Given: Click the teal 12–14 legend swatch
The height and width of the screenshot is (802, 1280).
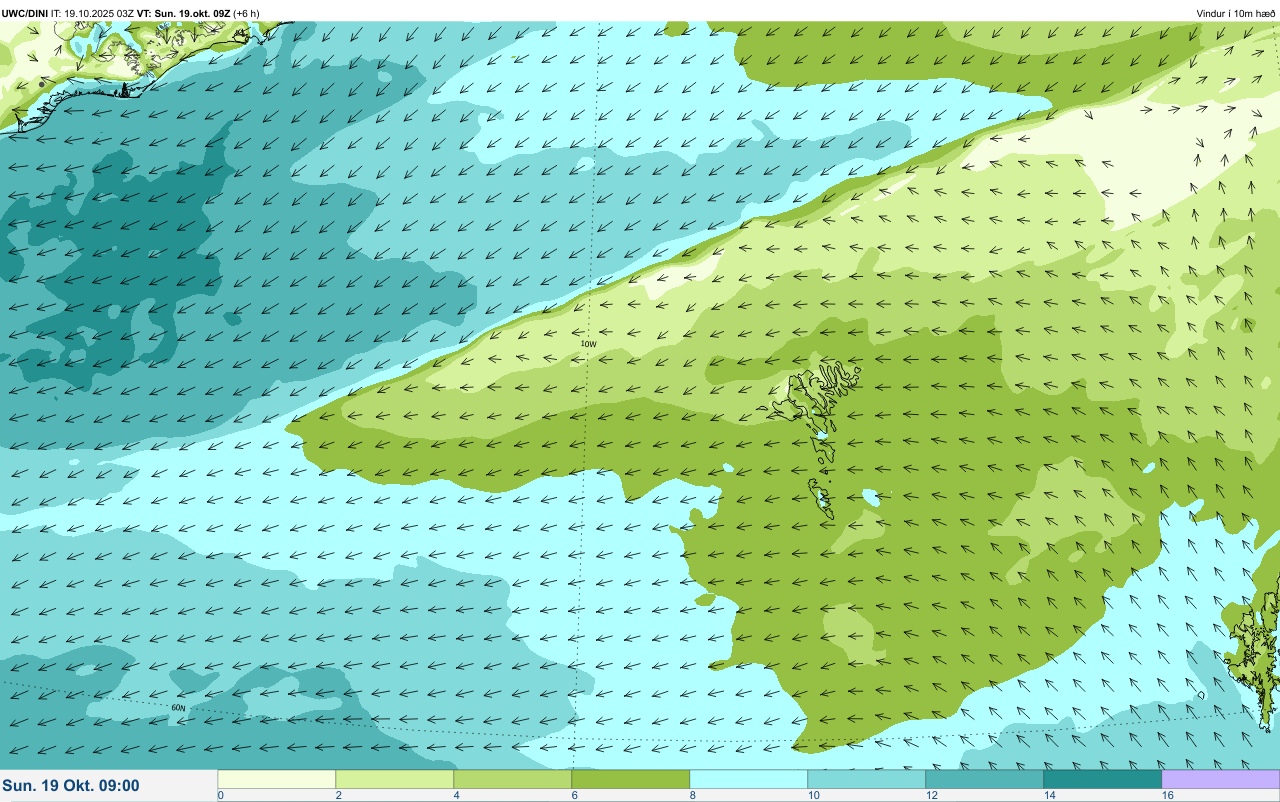Looking at the screenshot, I should point(984,779).
